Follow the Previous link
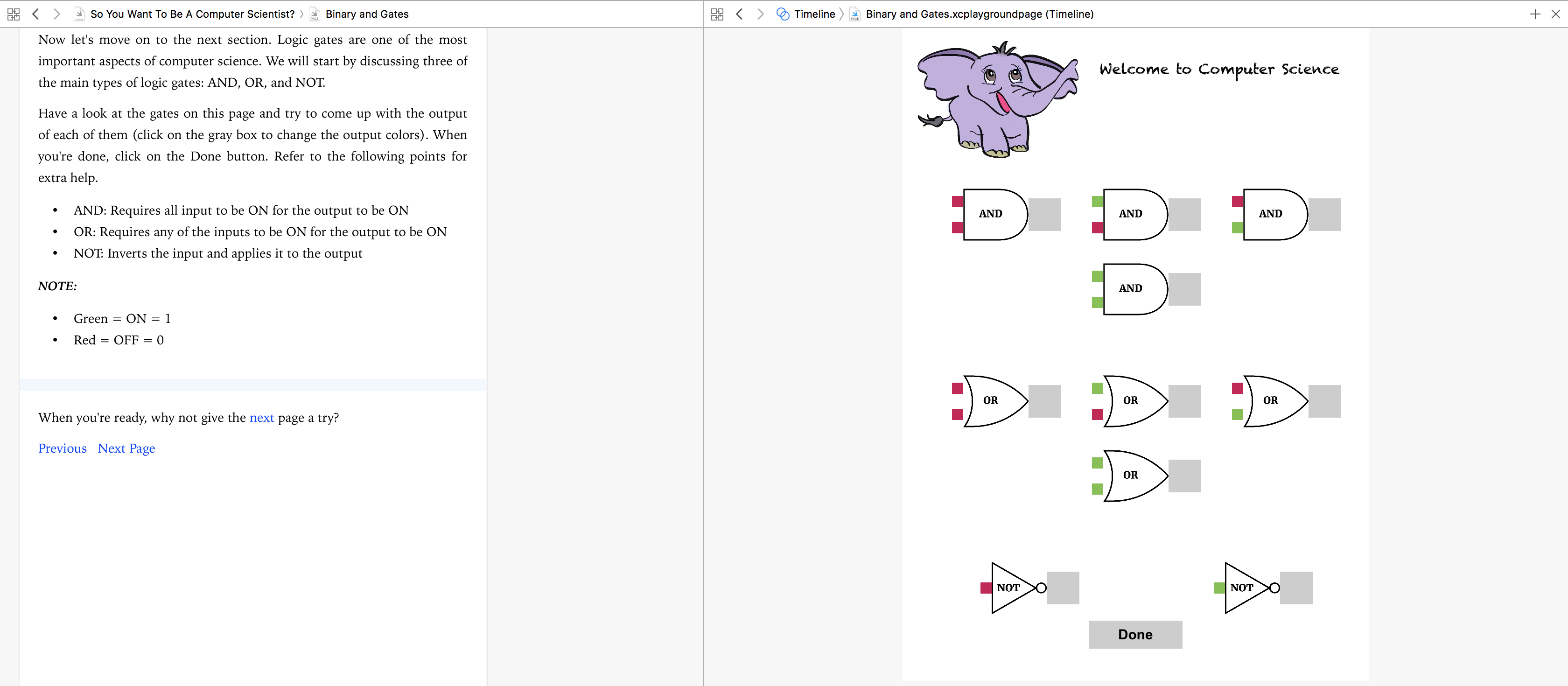The width and height of the screenshot is (1568, 686). point(62,448)
